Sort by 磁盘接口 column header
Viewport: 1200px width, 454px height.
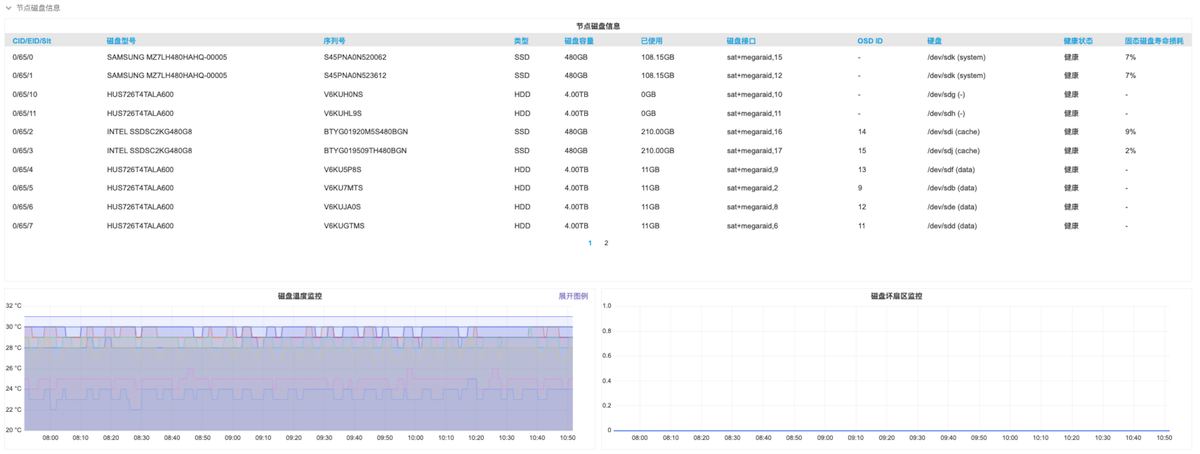tap(741, 41)
